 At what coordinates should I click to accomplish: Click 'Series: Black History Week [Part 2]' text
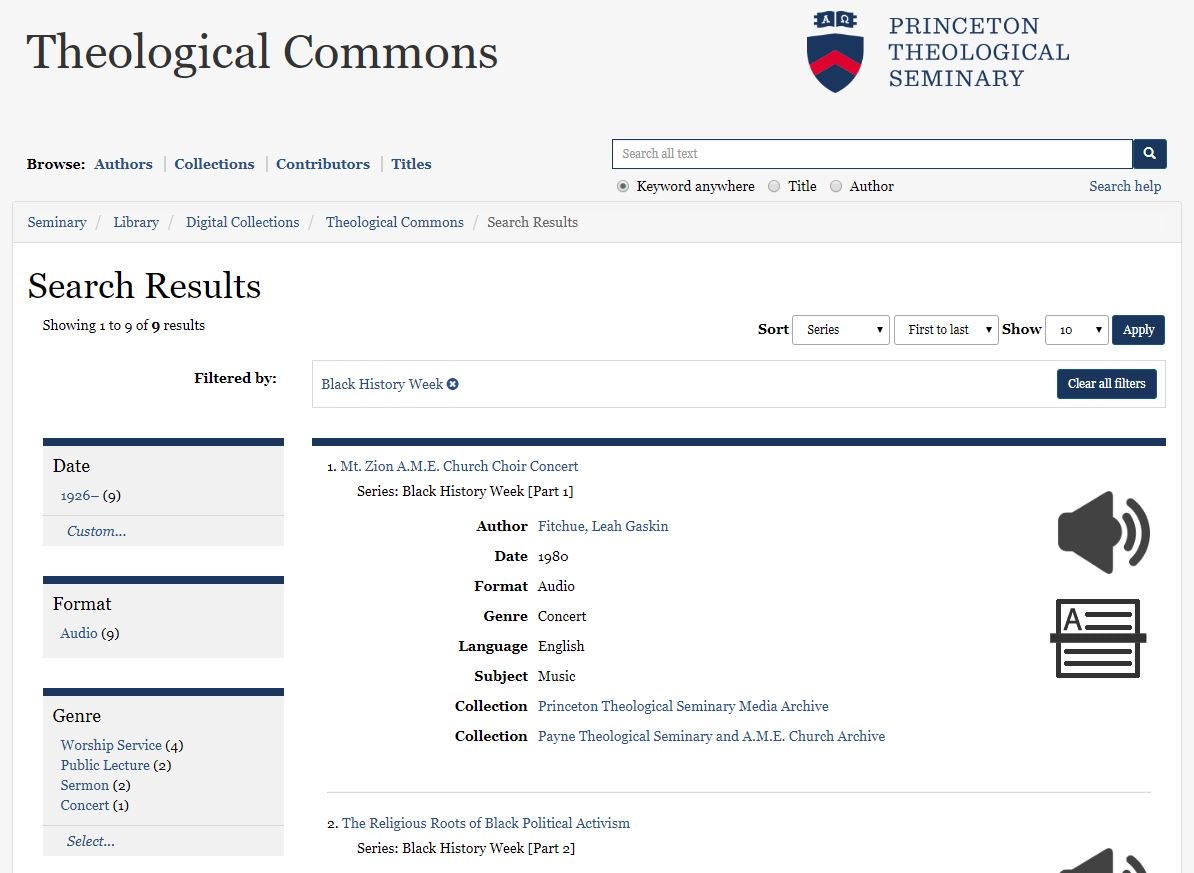(466, 849)
